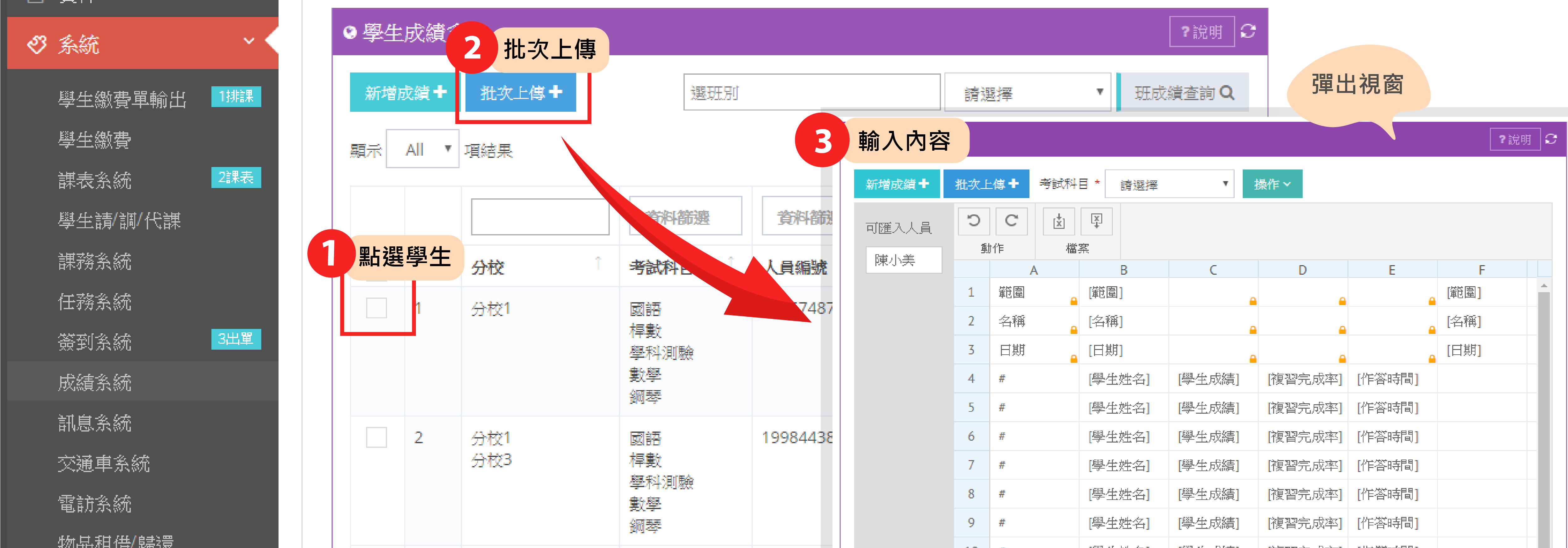Check the checkbox for student row 1
The image size is (1568, 548).
(376, 308)
